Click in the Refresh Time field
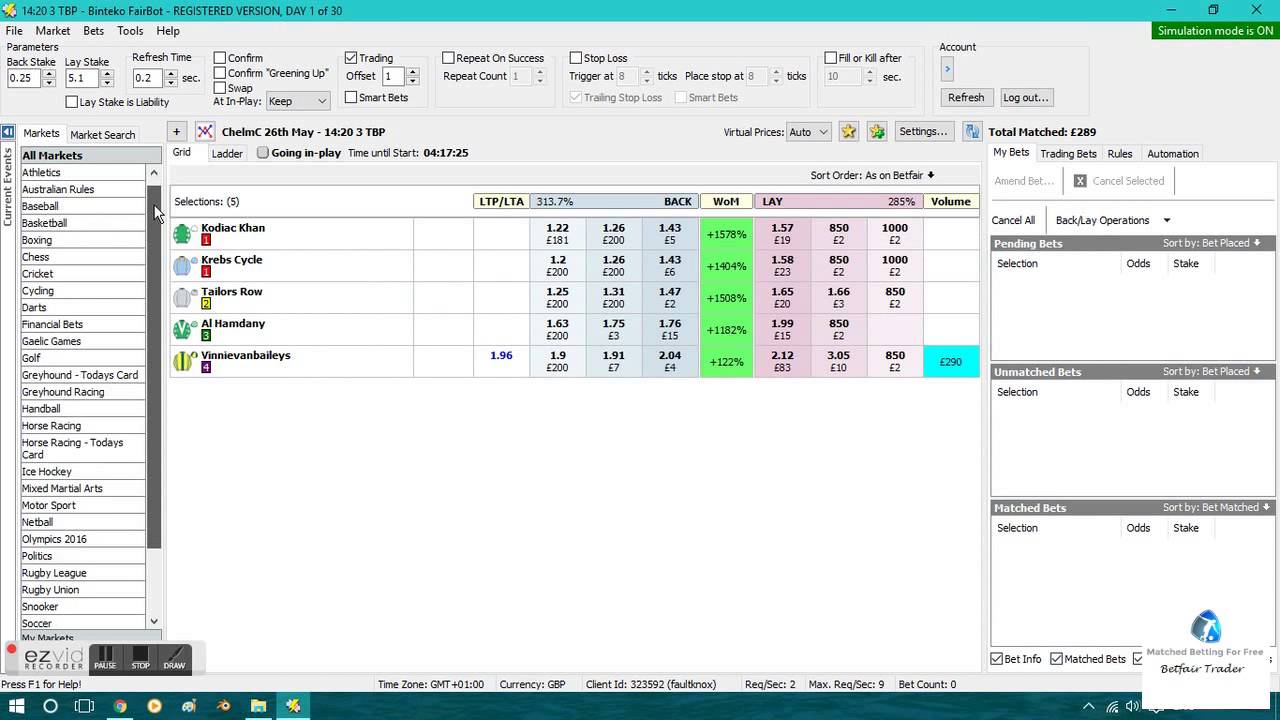The width and height of the screenshot is (1280, 720). click(148, 78)
